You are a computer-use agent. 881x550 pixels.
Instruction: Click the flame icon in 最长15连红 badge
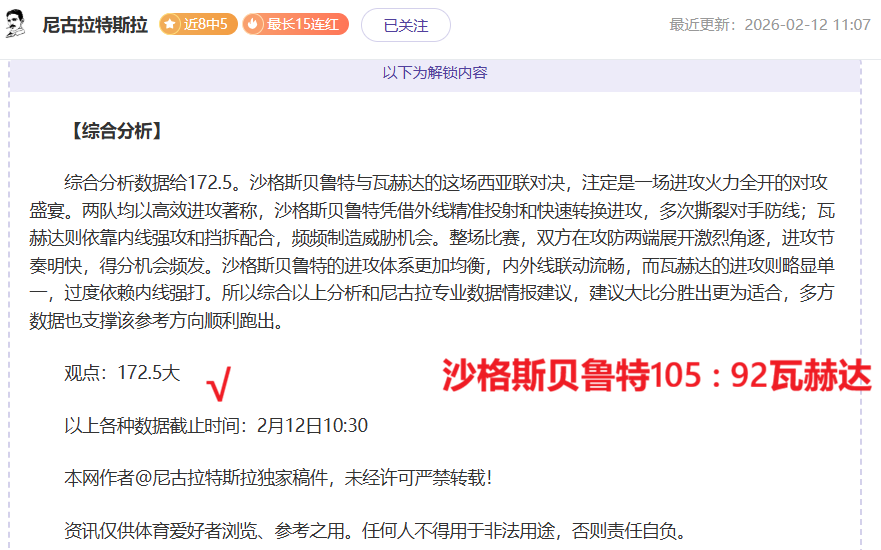[254, 25]
